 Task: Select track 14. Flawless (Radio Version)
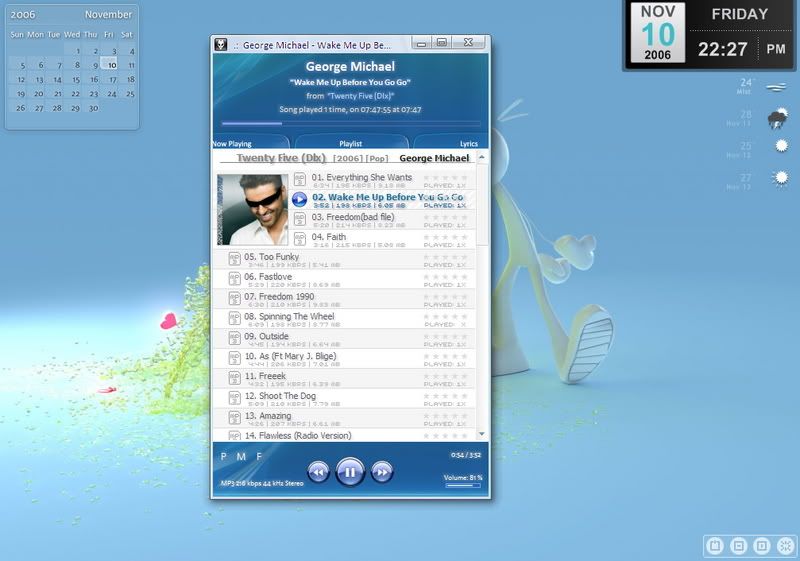pos(298,436)
